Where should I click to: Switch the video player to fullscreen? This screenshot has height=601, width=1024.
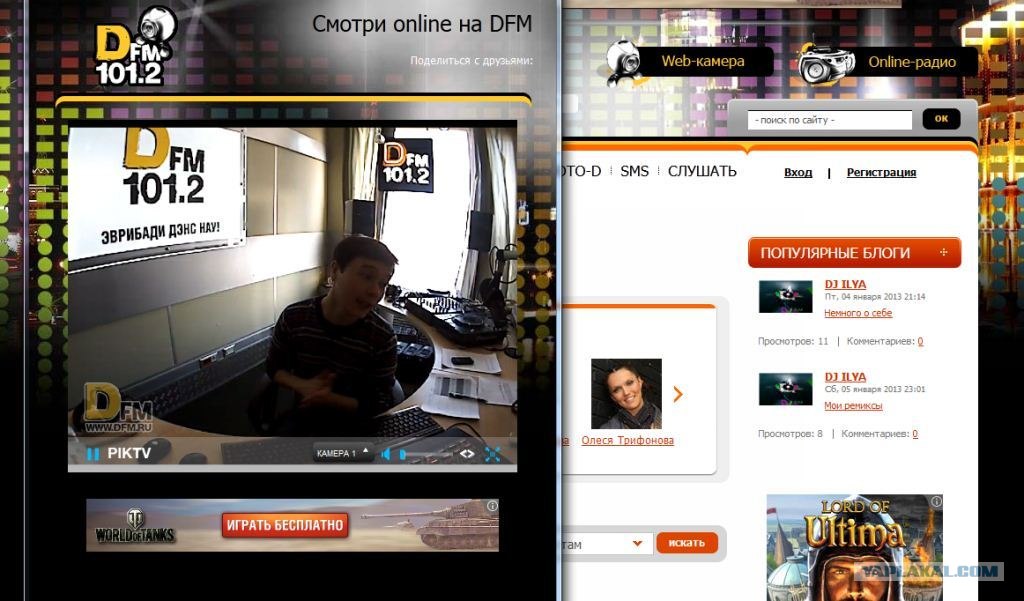pos(492,453)
